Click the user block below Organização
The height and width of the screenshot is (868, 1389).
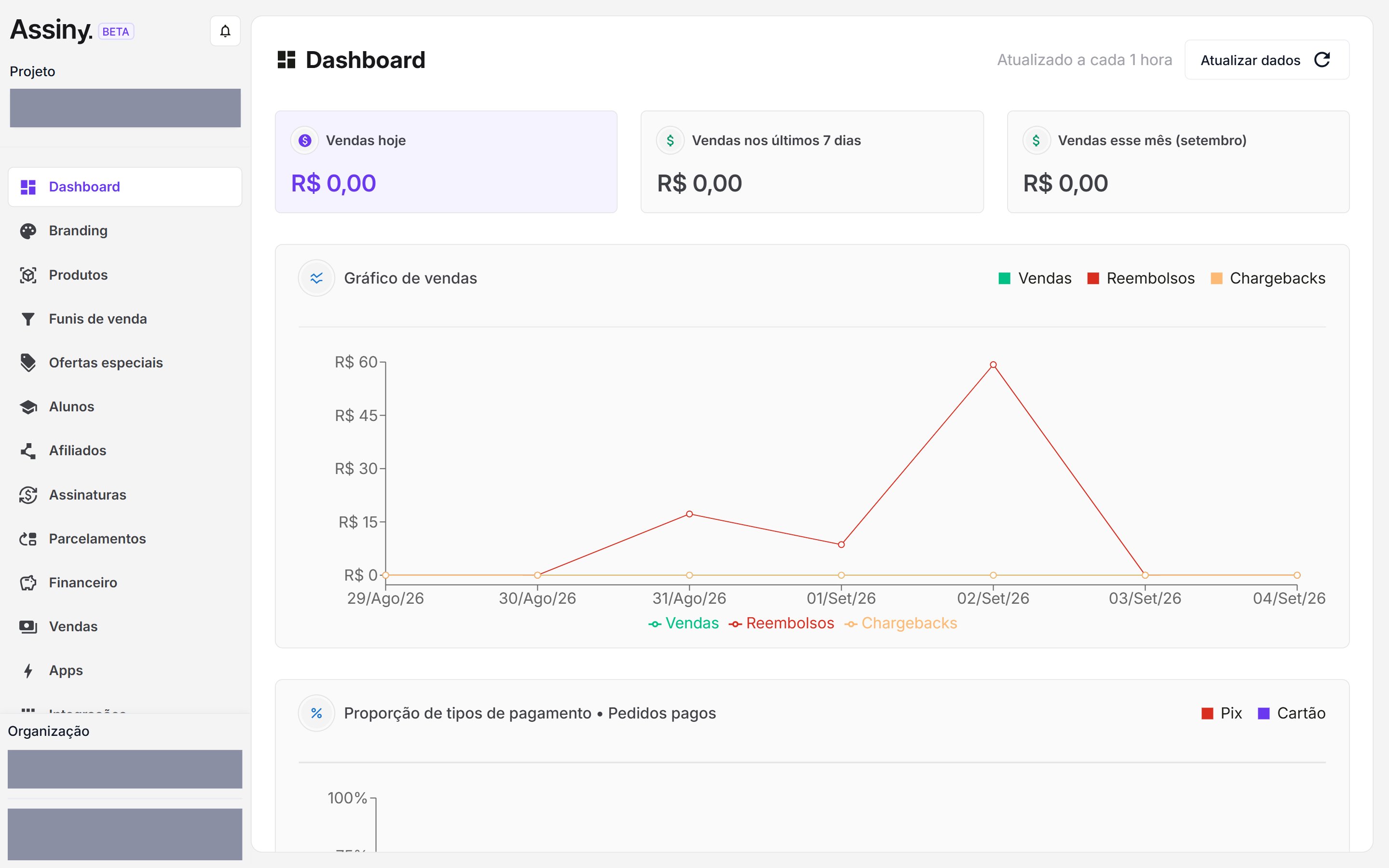coord(125,834)
